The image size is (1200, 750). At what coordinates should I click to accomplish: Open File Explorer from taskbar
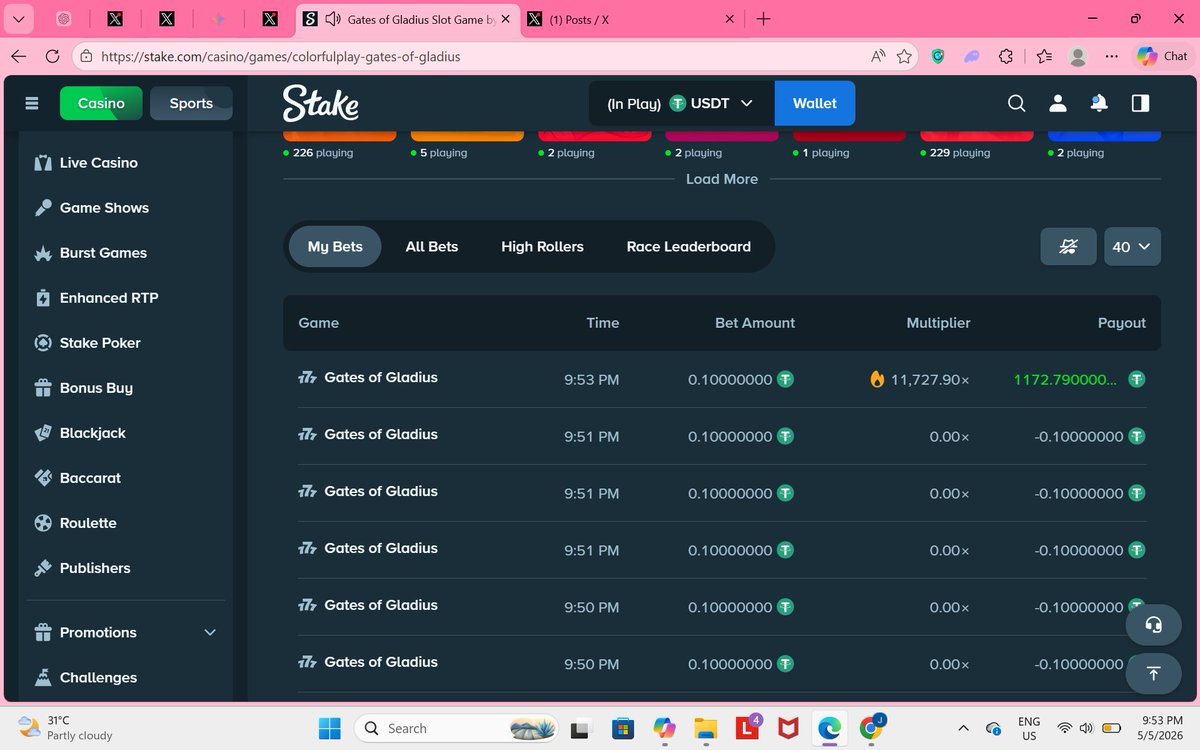coord(706,728)
